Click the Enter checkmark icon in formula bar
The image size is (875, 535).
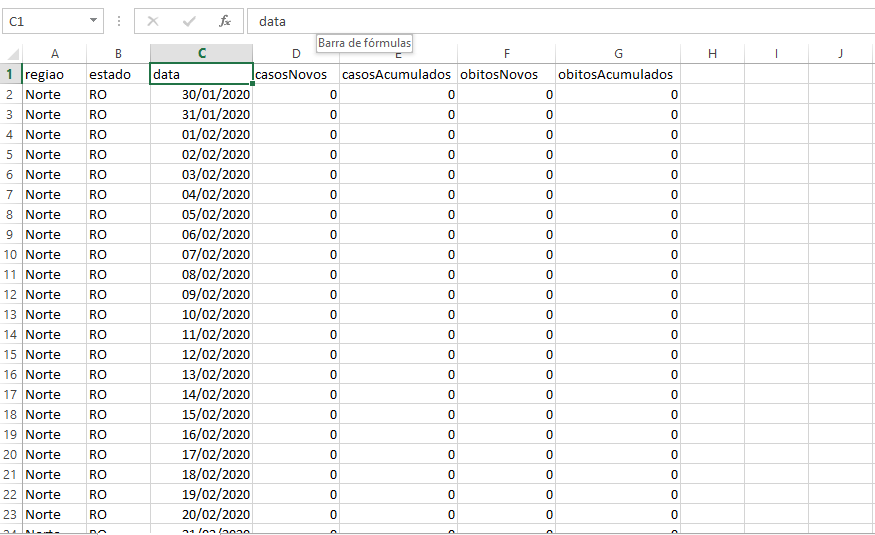pyautogui.click(x=189, y=21)
